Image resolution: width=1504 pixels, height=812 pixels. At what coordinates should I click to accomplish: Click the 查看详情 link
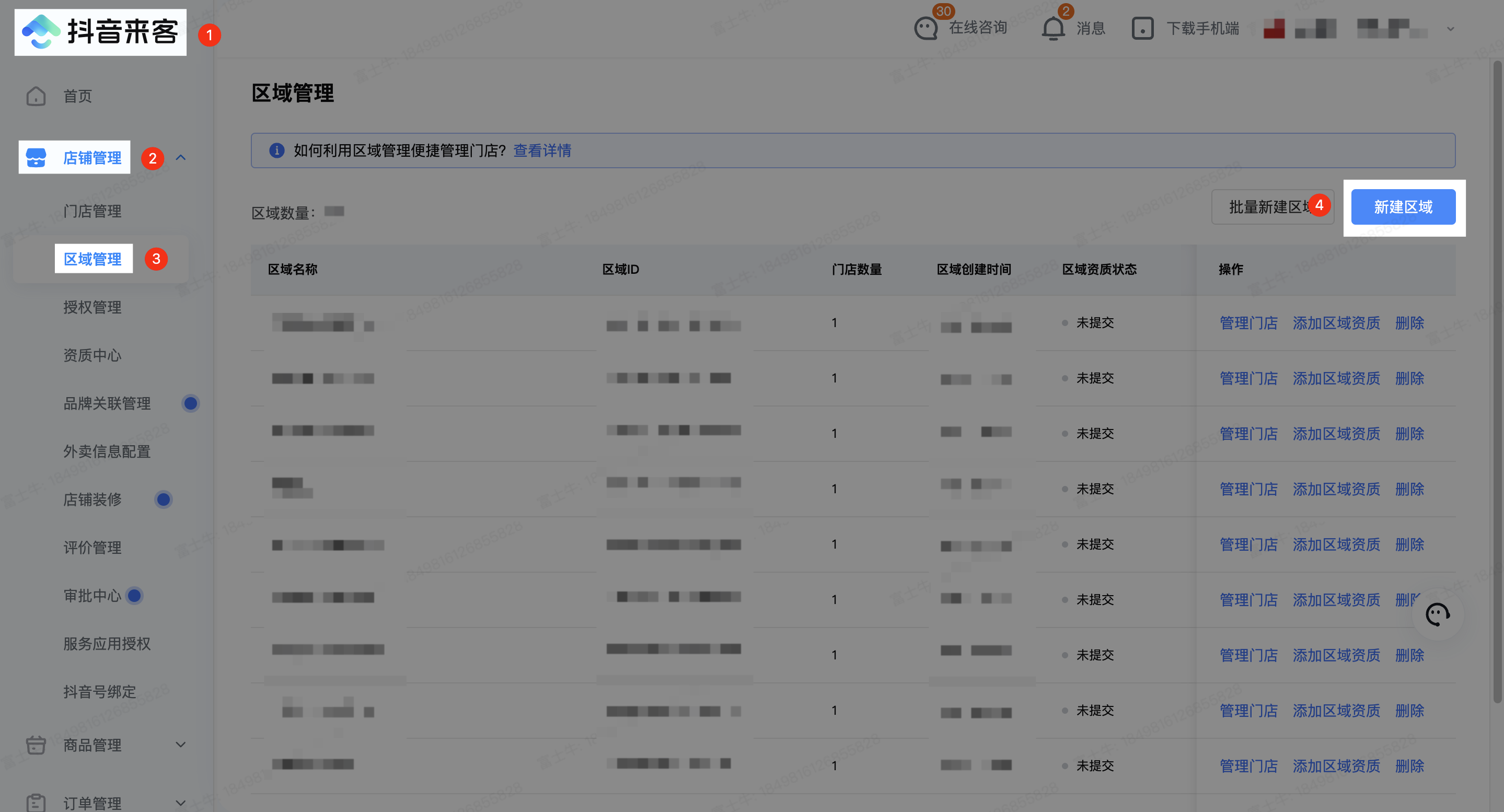(x=542, y=150)
